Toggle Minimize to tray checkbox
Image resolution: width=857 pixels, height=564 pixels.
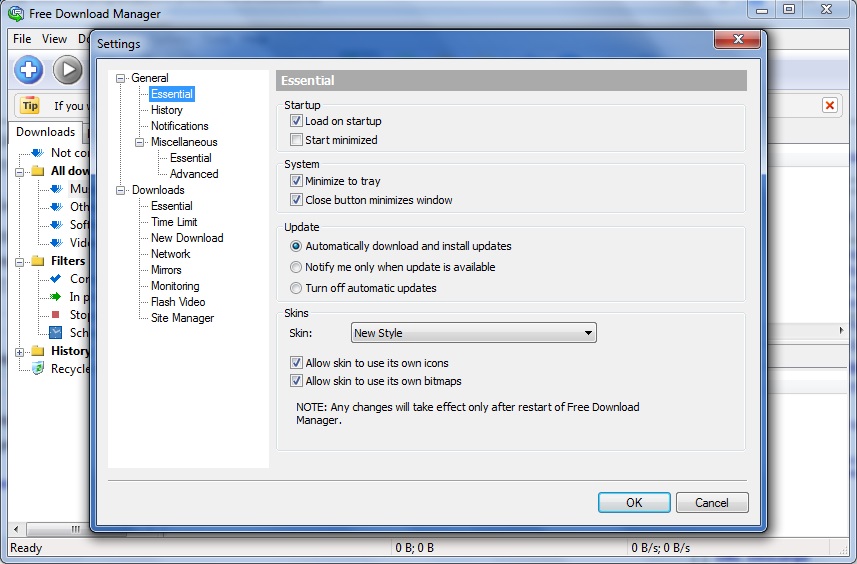click(x=296, y=181)
